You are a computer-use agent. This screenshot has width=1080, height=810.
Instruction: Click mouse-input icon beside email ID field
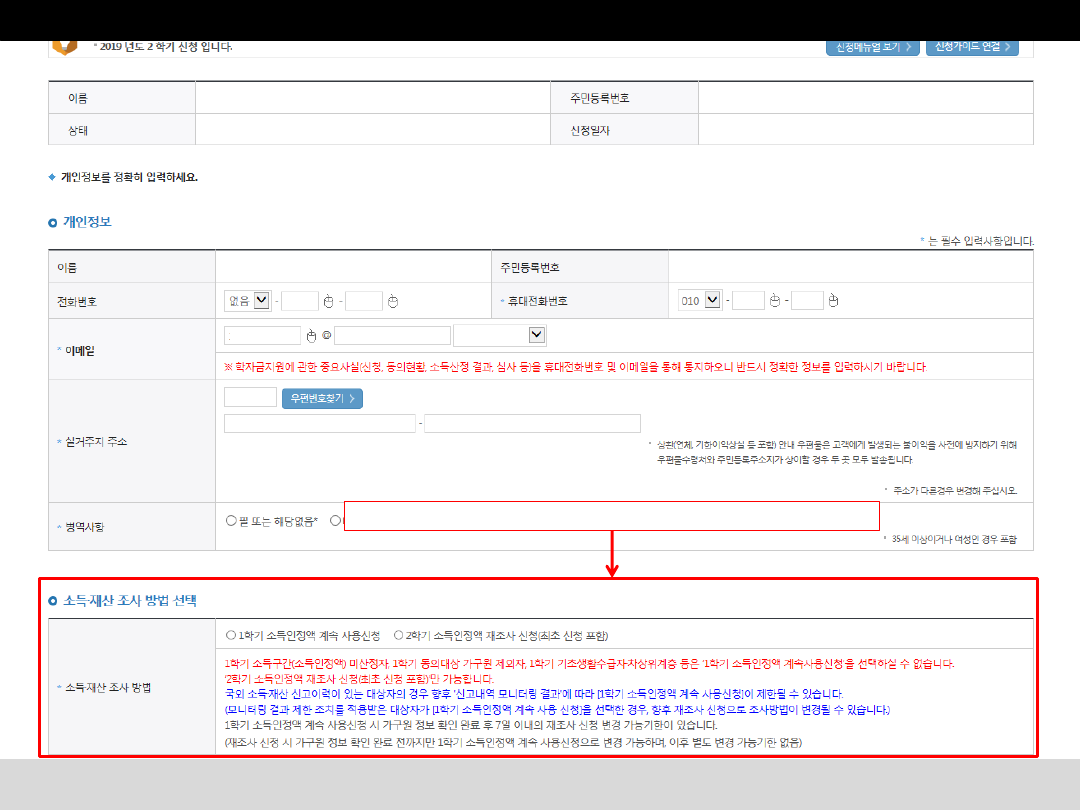pyautogui.click(x=311, y=336)
